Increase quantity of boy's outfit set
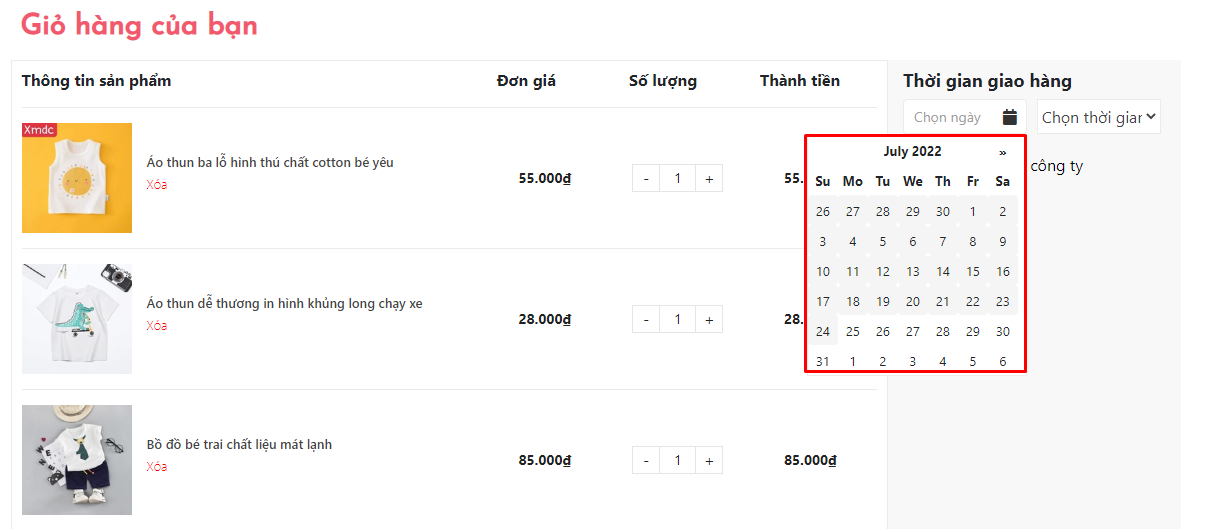 point(709,461)
